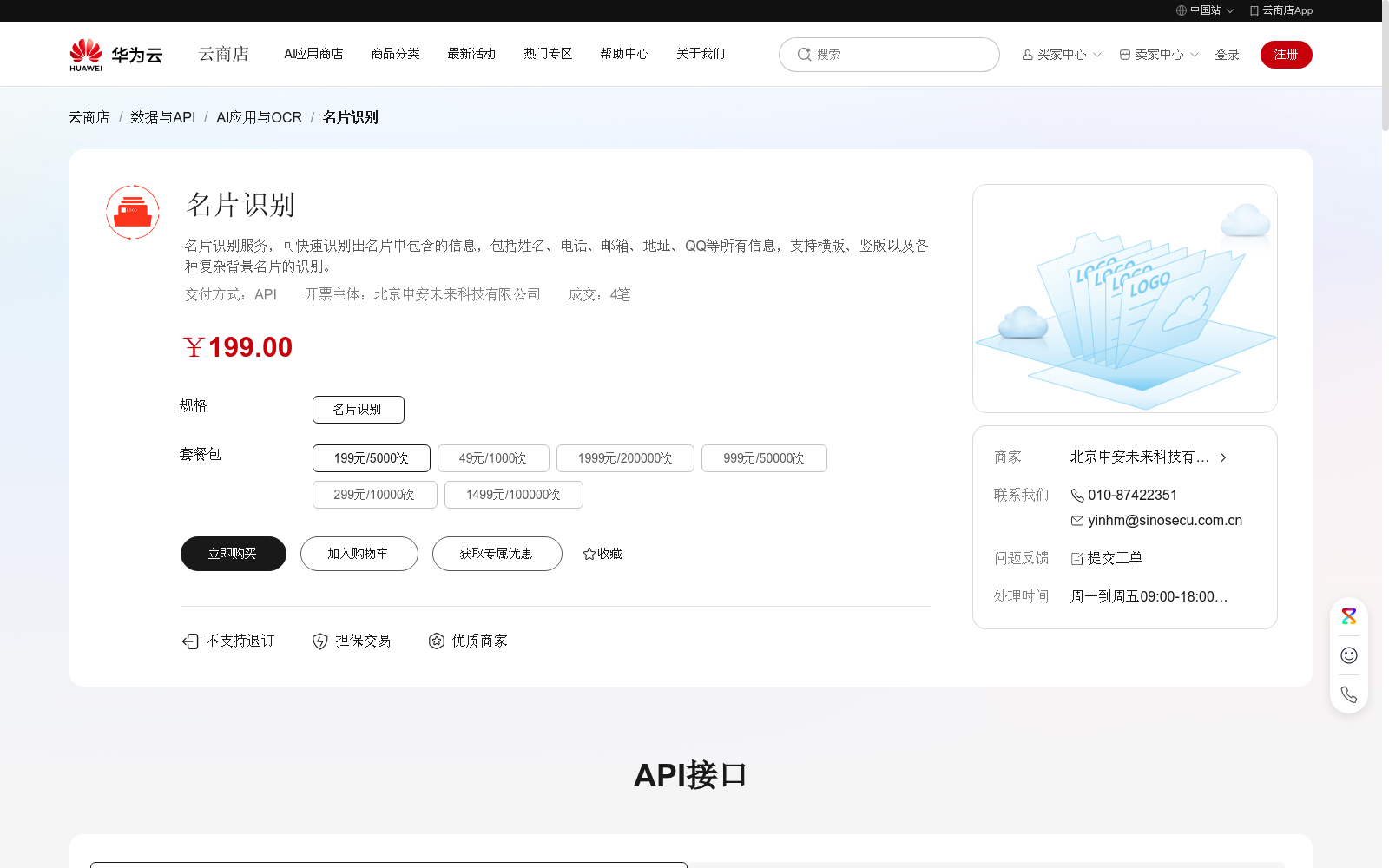
Task: Click the 名片识别 product logo icon
Action: point(133,212)
